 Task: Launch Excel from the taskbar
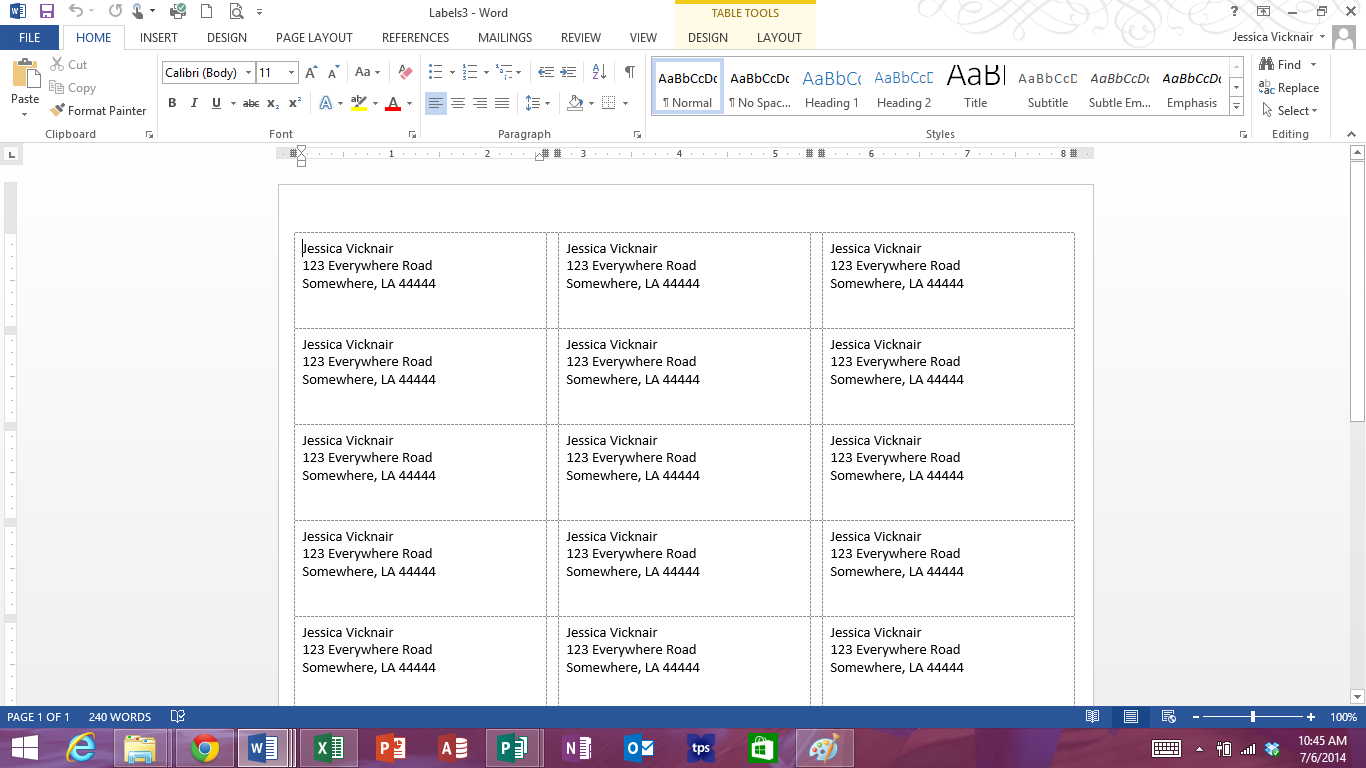point(329,747)
